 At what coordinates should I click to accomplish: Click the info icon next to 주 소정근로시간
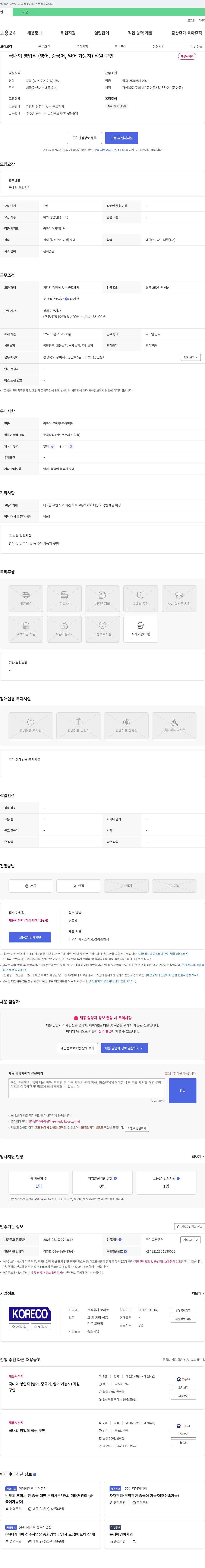(66, 299)
